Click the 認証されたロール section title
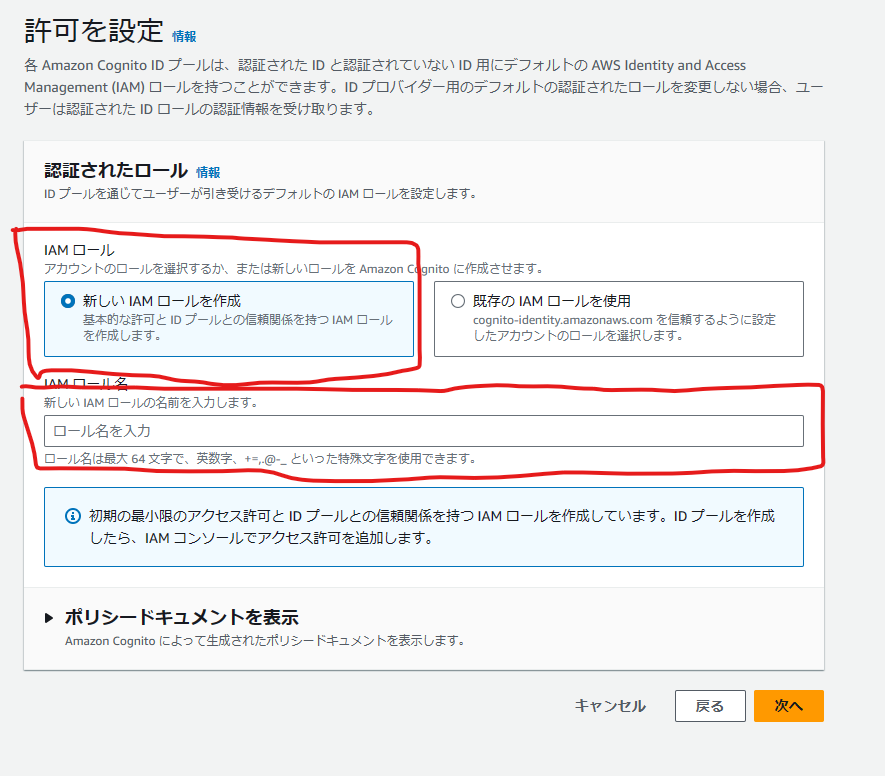 pyautogui.click(x=116, y=170)
